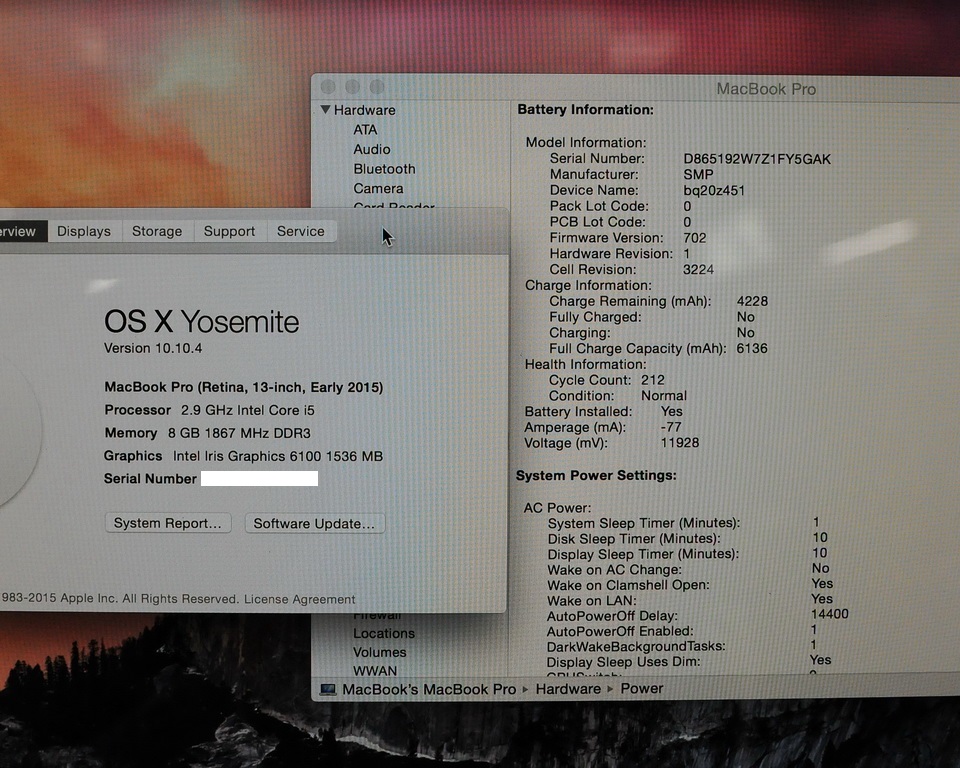Switch to the Storage tab
This screenshot has height=768, width=960.
157,232
